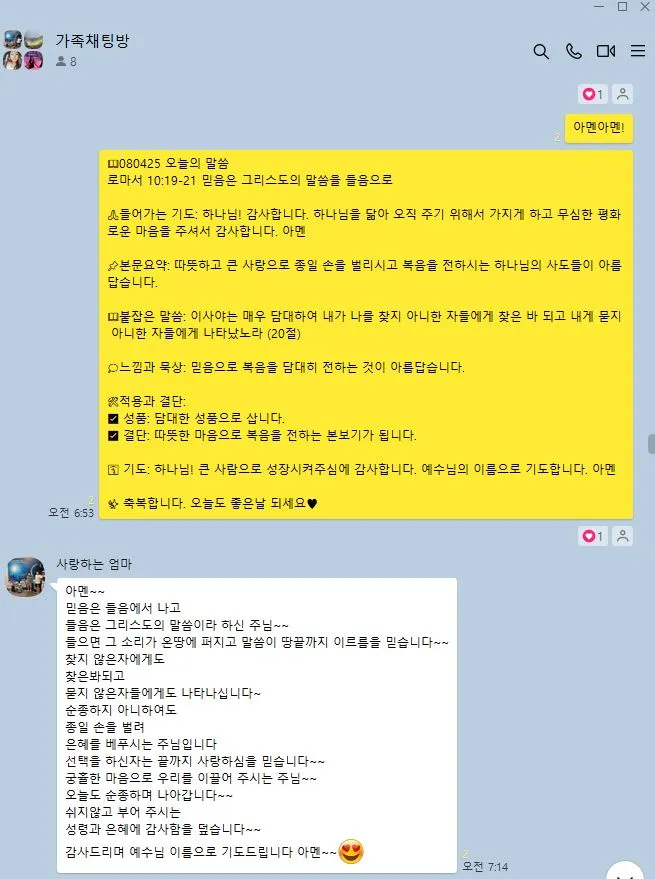Jump to latest messages with down arrow button
Image resolution: width=655 pixels, height=879 pixels.
tap(625, 871)
